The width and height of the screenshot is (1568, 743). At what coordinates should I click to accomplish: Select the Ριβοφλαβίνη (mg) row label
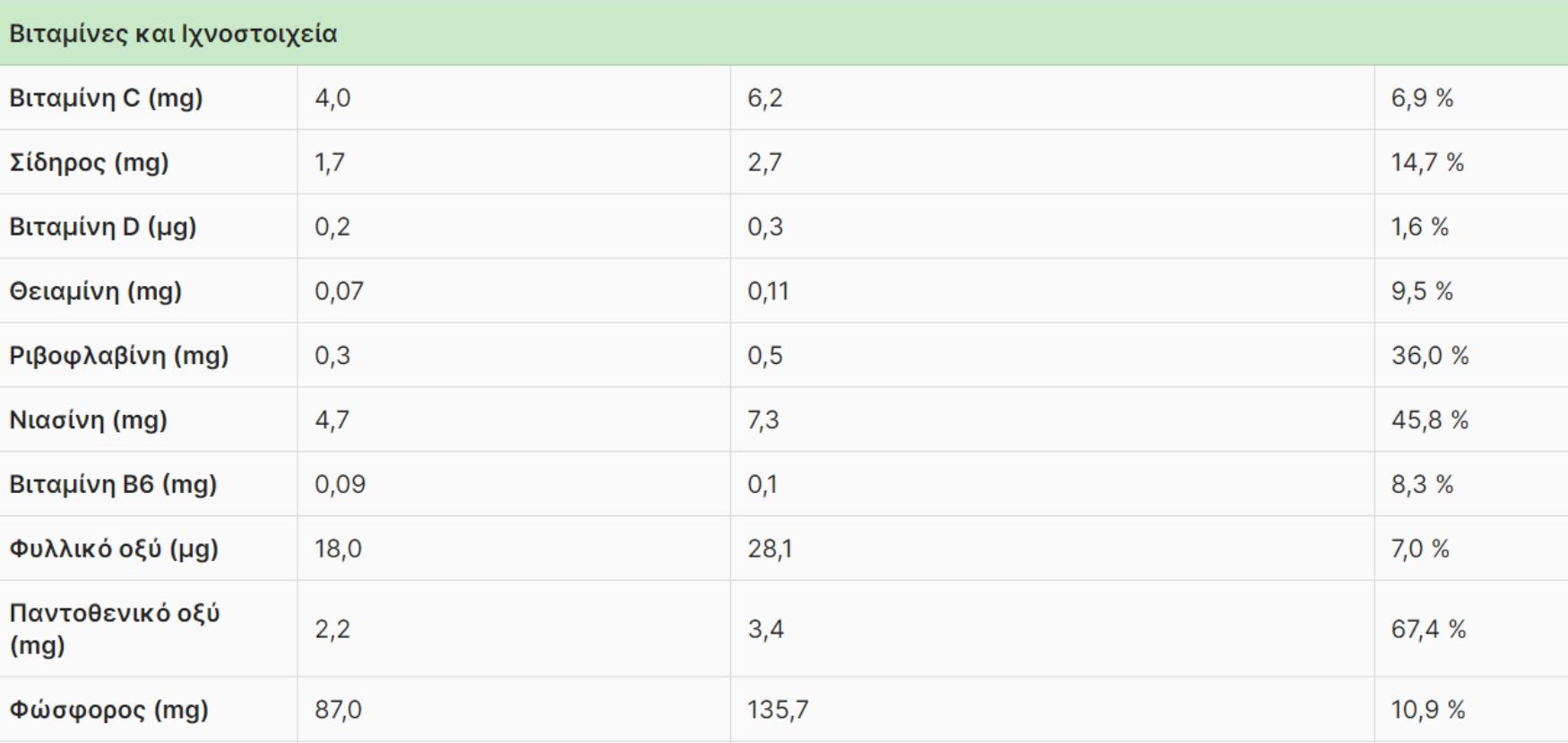pyautogui.click(x=119, y=356)
